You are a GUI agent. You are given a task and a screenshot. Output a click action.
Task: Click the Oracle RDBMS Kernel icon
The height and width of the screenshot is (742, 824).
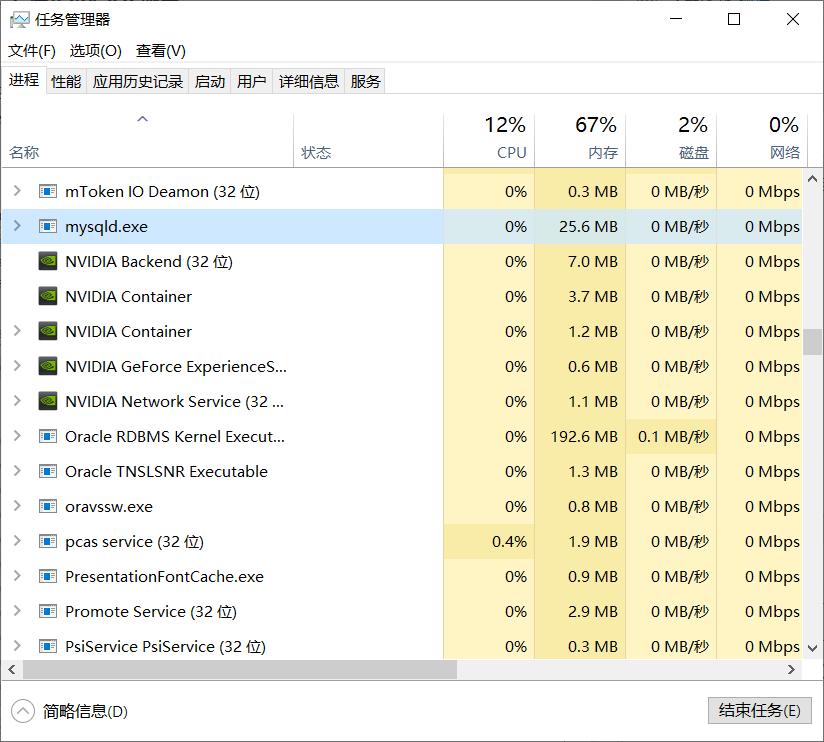[x=48, y=436]
